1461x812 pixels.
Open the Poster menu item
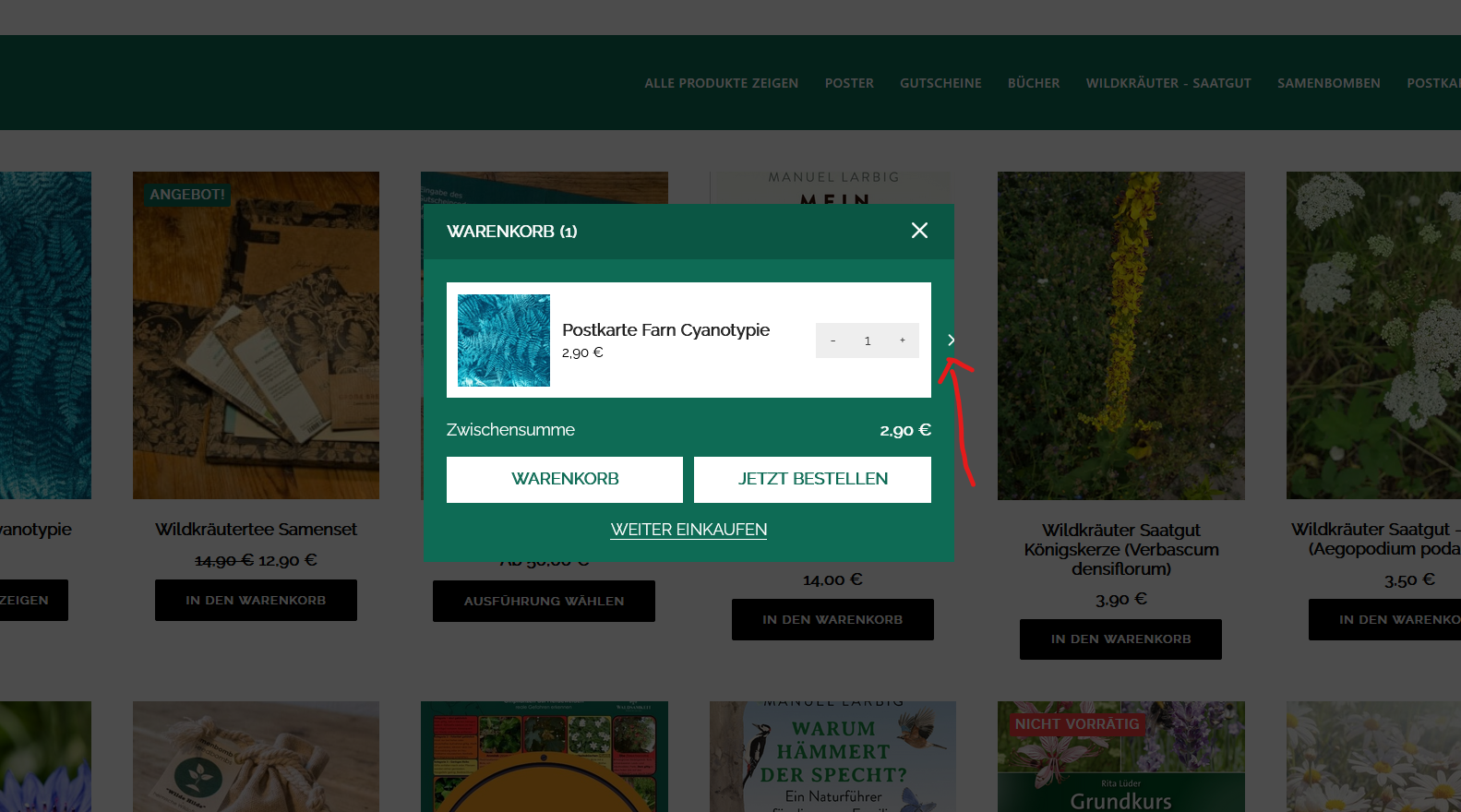[849, 83]
